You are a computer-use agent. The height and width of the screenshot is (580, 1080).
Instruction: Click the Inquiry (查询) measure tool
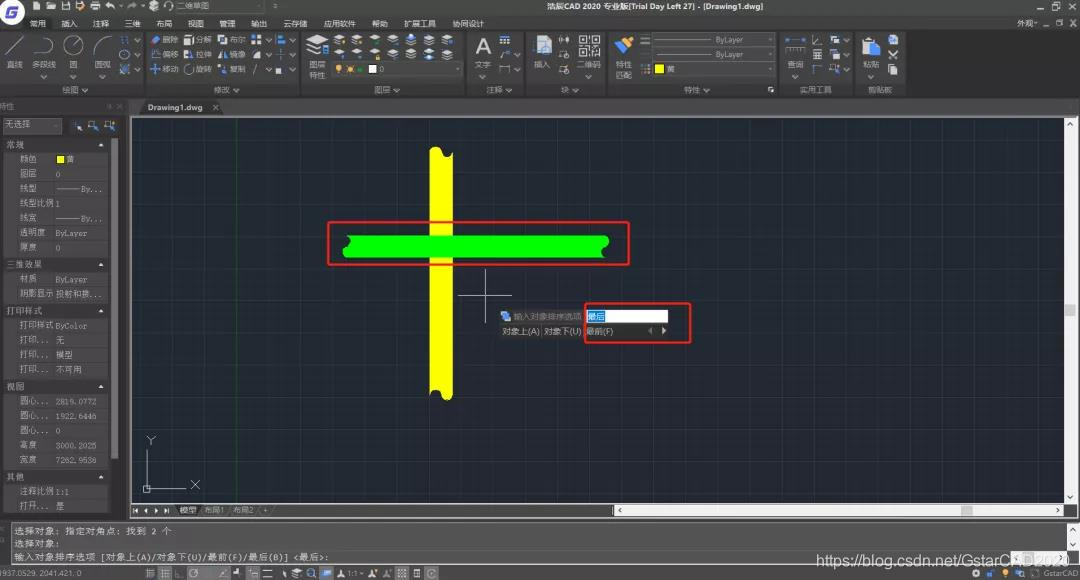click(795, 52)
